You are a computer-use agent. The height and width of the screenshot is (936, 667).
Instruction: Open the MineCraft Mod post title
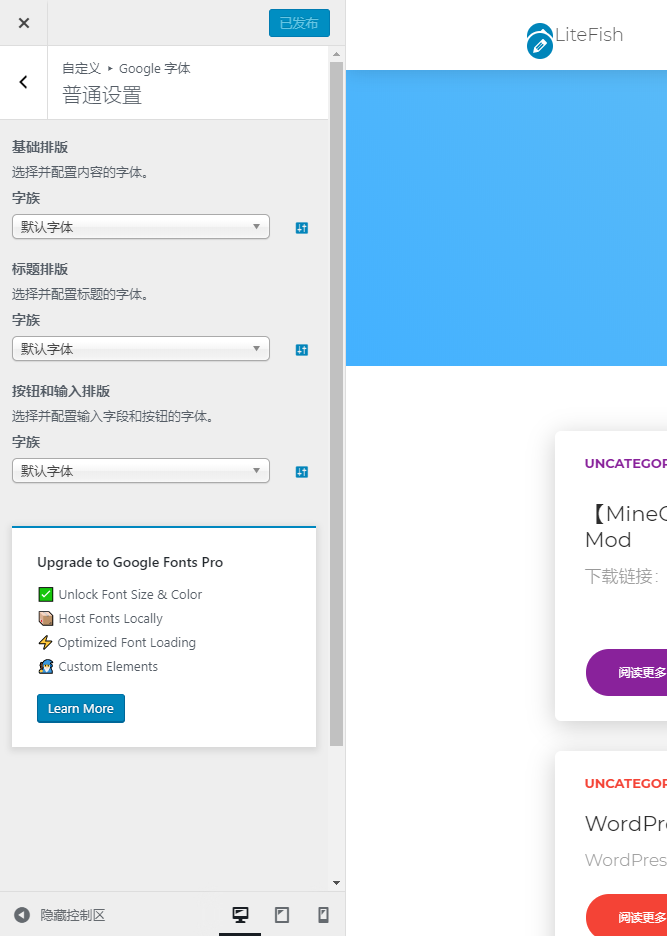[626, 526]
